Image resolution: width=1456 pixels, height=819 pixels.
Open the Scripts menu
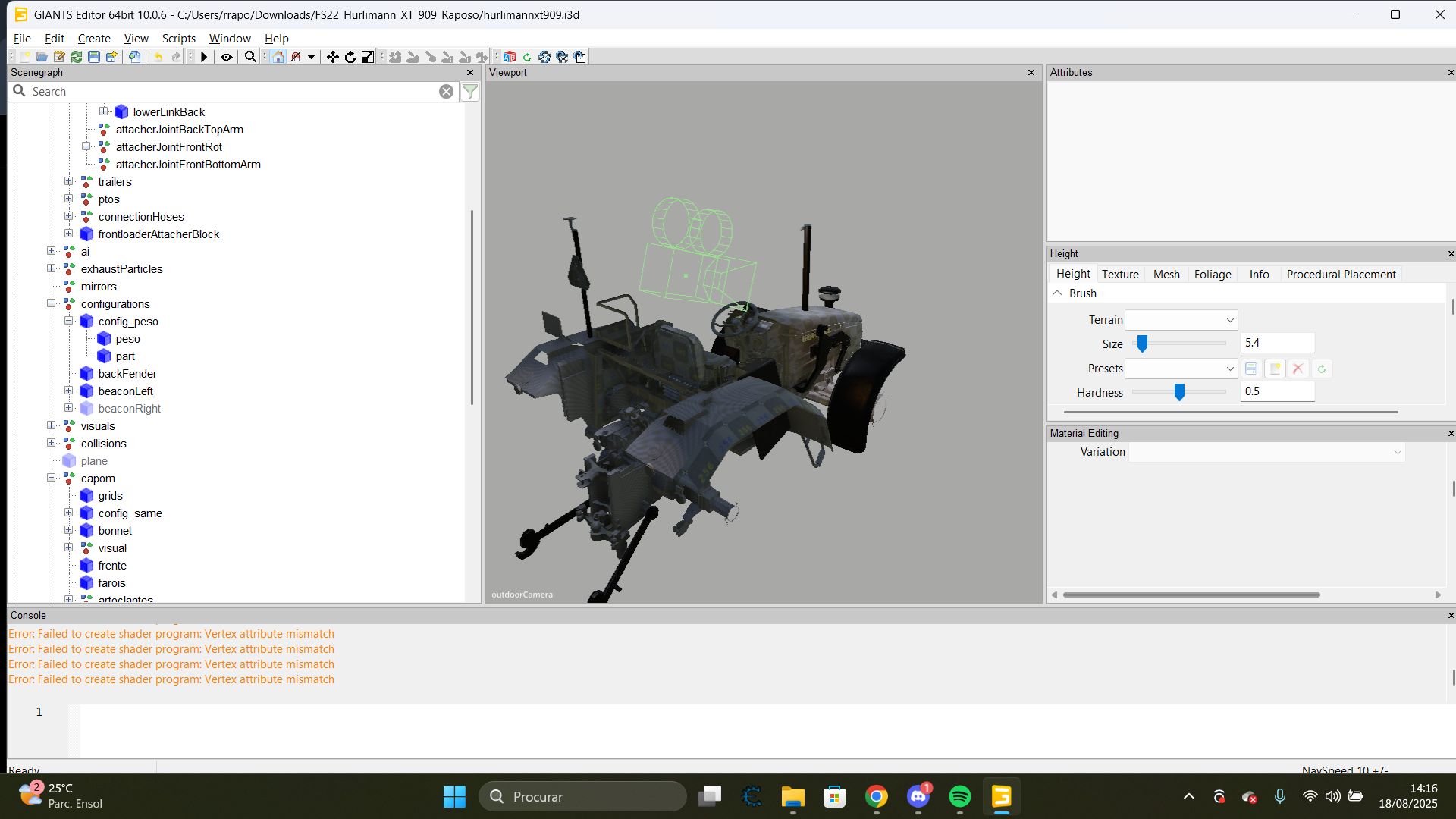coord(178,39)
